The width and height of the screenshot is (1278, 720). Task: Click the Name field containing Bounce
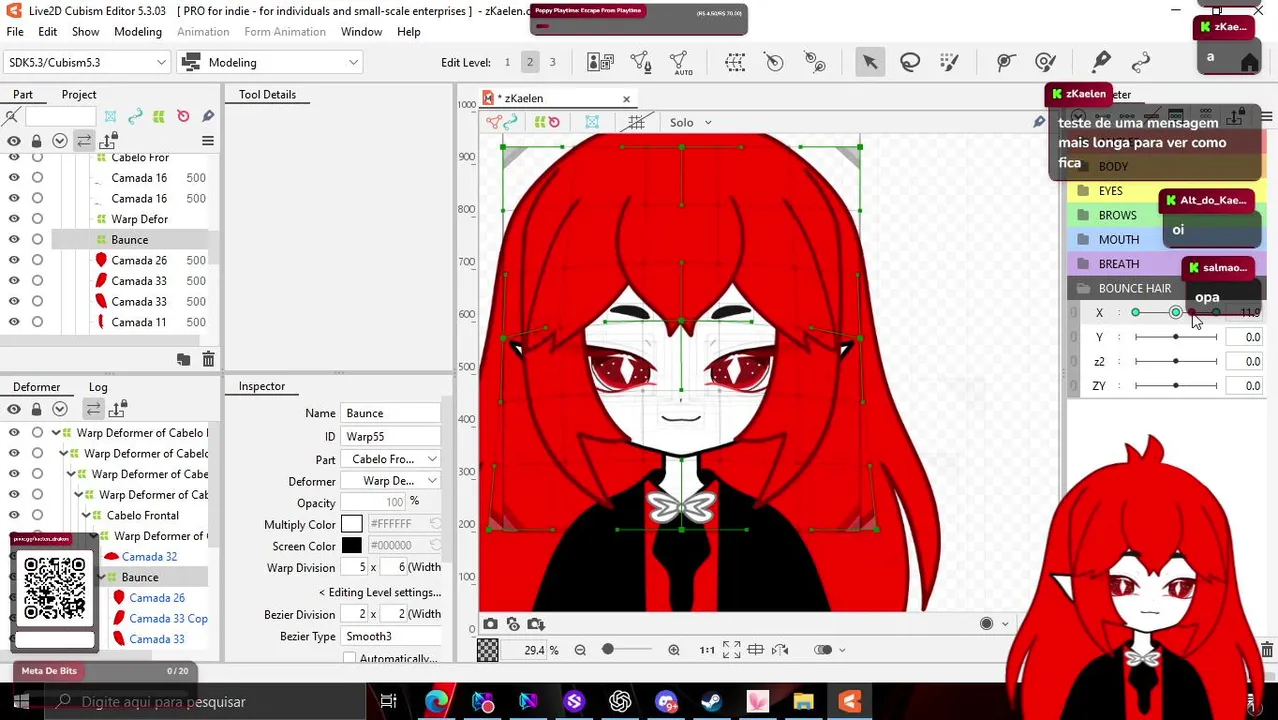[x=391, y=413]
